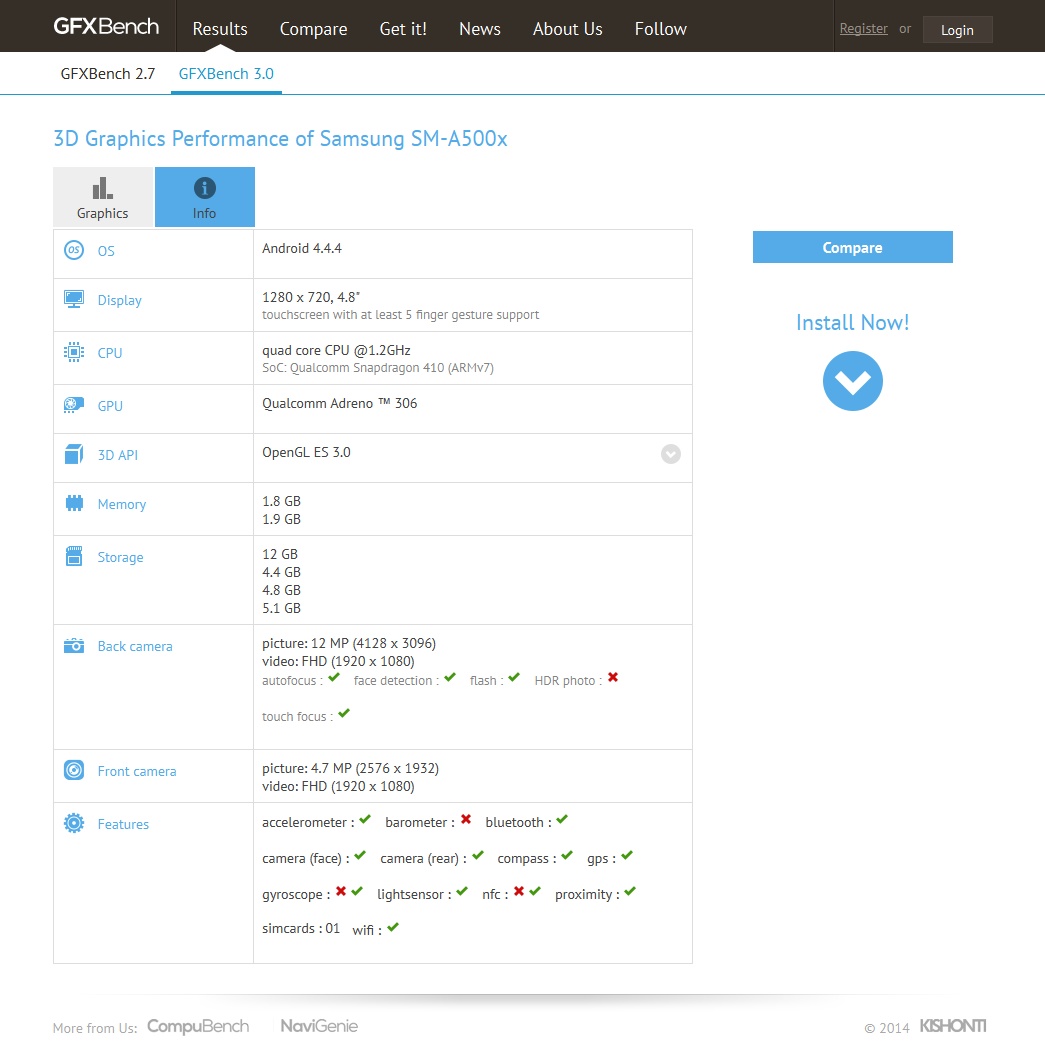Viewport: 1045px width, 1048px height.
Task: Click the check mark beside compass
Action: pyautogui.click(x=567, y=856)
